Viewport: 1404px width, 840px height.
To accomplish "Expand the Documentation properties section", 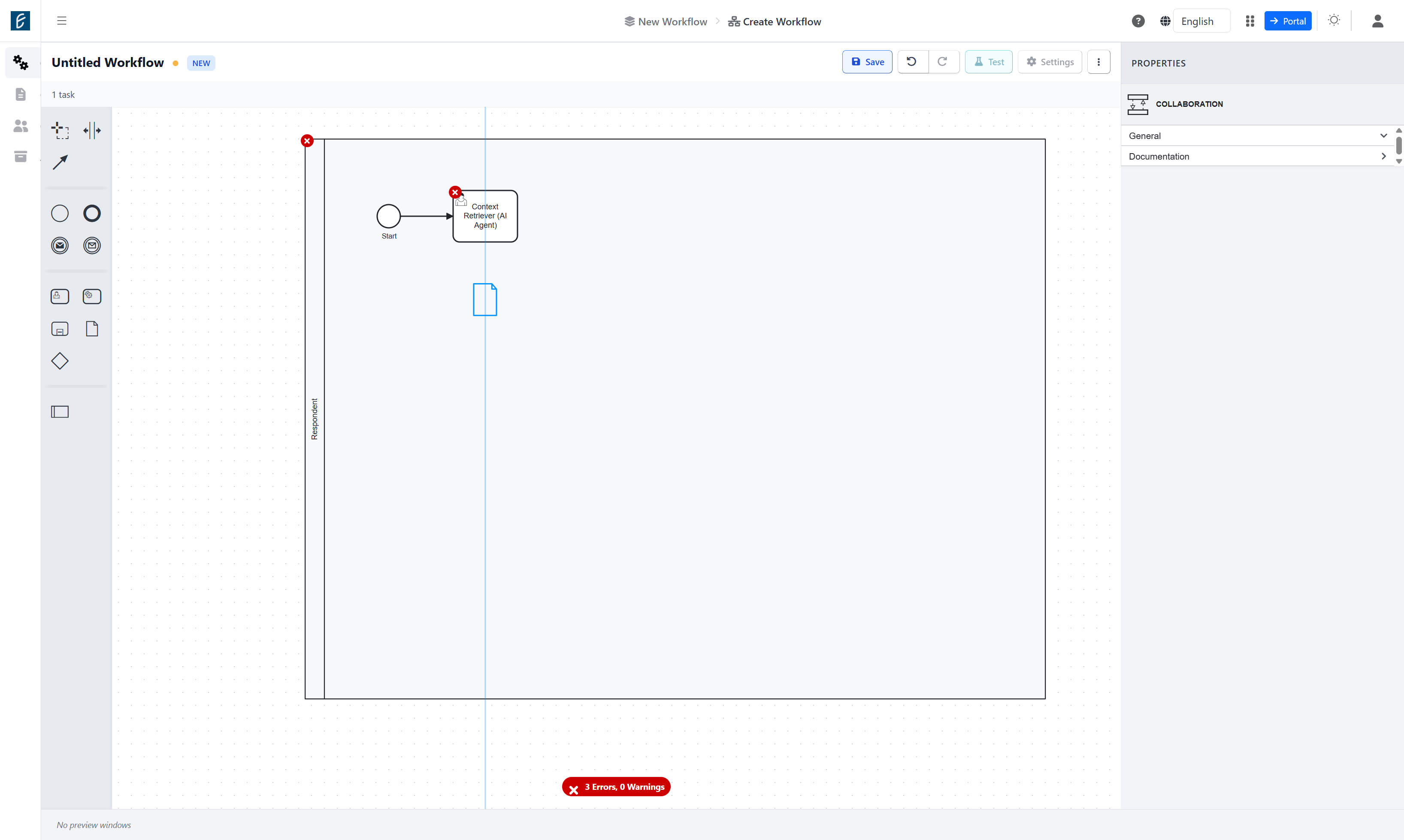I will click(1257, 156).
